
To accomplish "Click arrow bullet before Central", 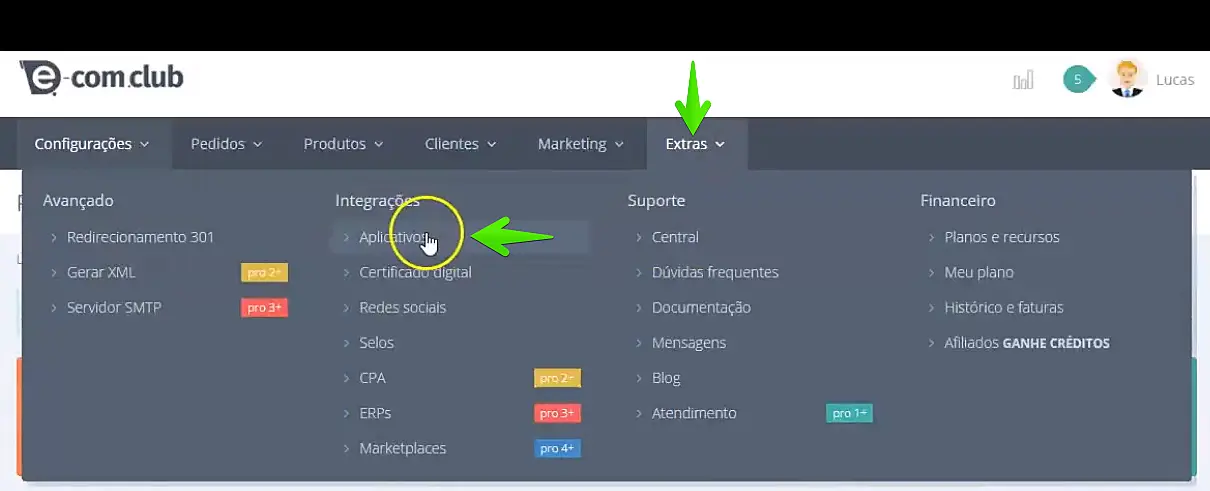I will click(x=639, y=238).
